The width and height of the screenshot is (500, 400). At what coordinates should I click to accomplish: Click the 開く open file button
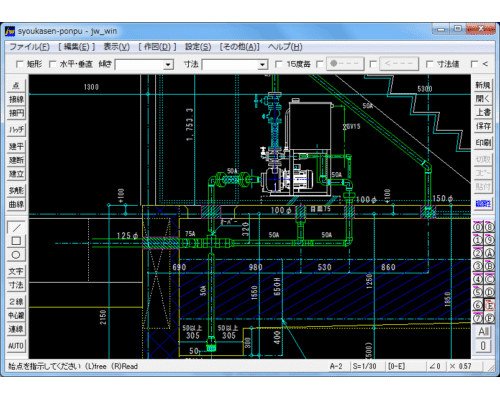(x=483, y=99)
